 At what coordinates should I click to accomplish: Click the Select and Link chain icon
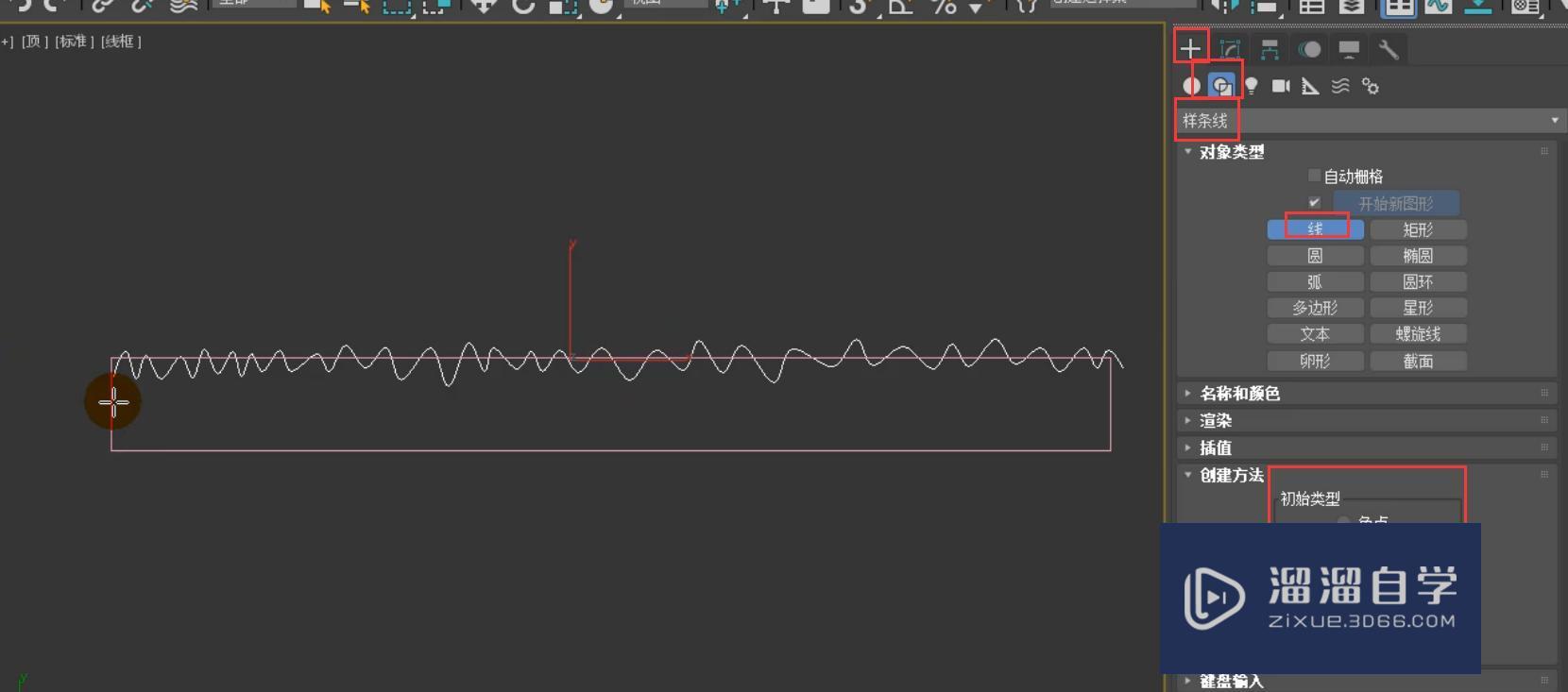(102, 6)
